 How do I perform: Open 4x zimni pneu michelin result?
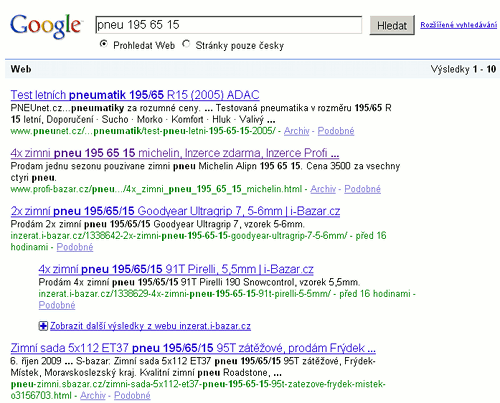click(x=175, y=153)
